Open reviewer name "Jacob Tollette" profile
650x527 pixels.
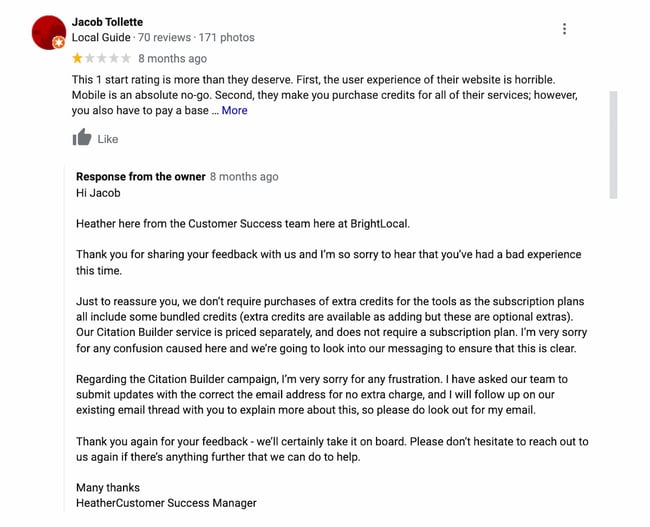(x=107, y=22)
